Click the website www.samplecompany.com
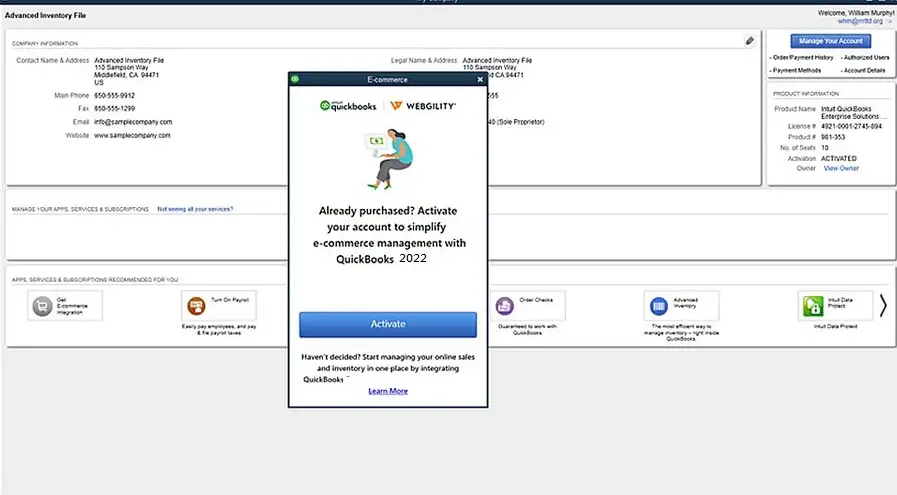Image resolution: width=897 pixels, height=495 pixels. 132,136
